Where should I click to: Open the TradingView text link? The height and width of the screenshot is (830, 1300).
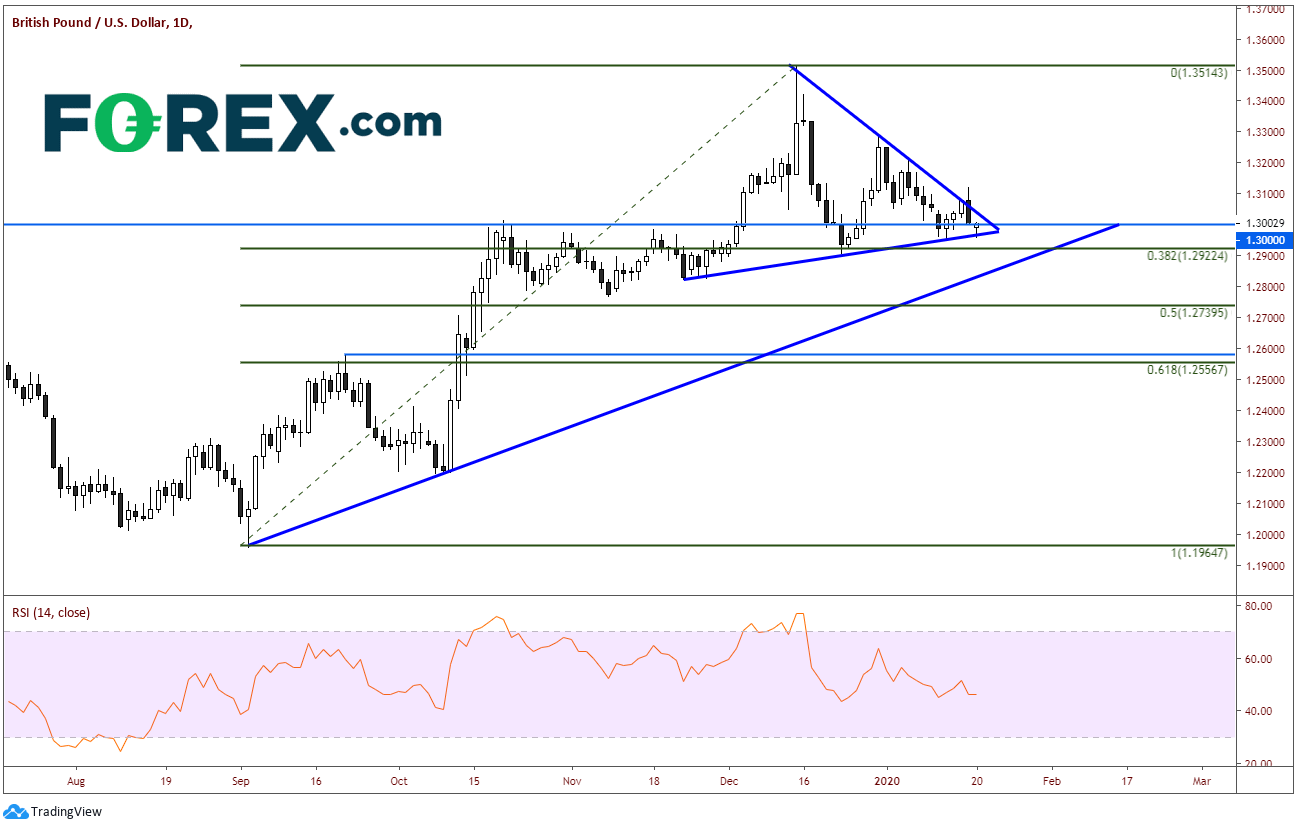click(66, 812)
